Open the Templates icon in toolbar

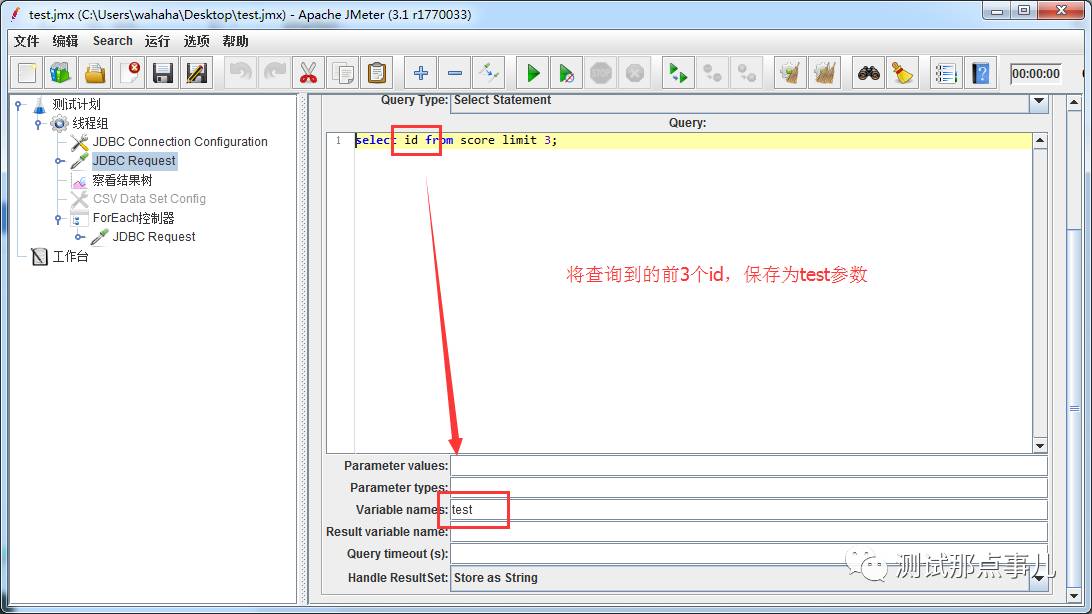tap(61, 72)
